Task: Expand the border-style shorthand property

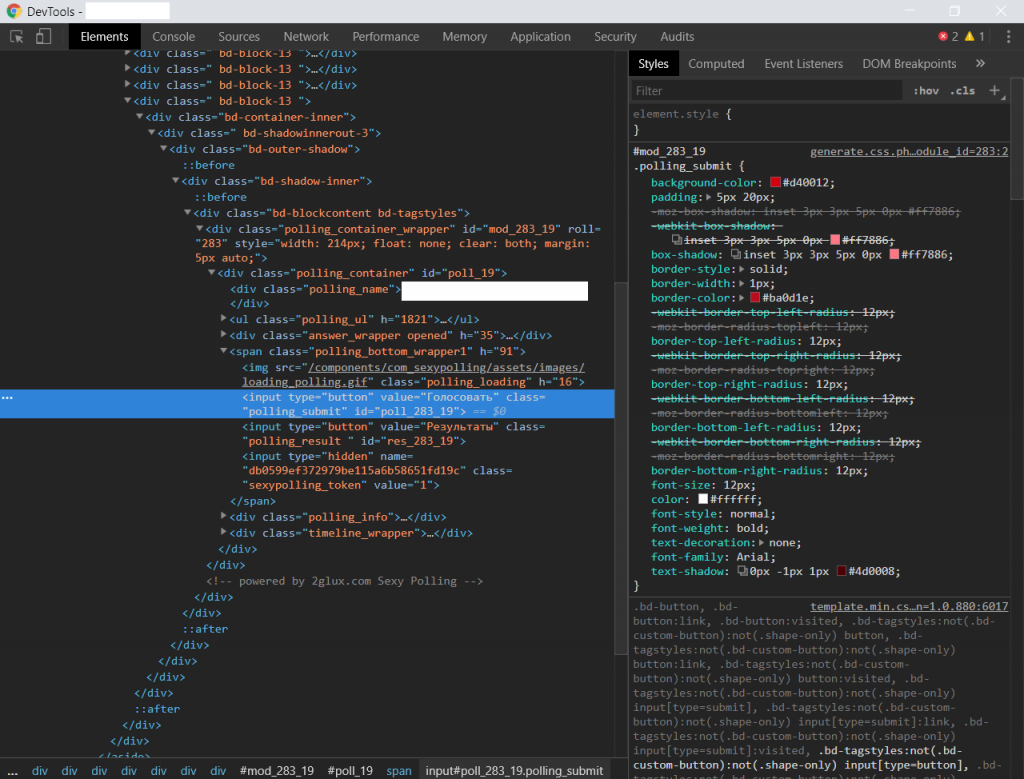Action: [x=741, y=269]
